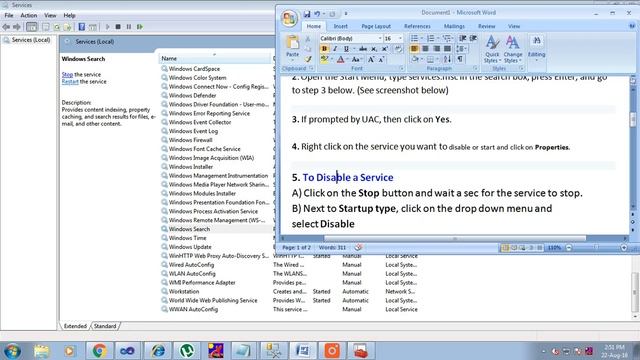Switch to the Mailings ribbon tab
Viewport: 640px width, 360px height.
pos(454,26)
